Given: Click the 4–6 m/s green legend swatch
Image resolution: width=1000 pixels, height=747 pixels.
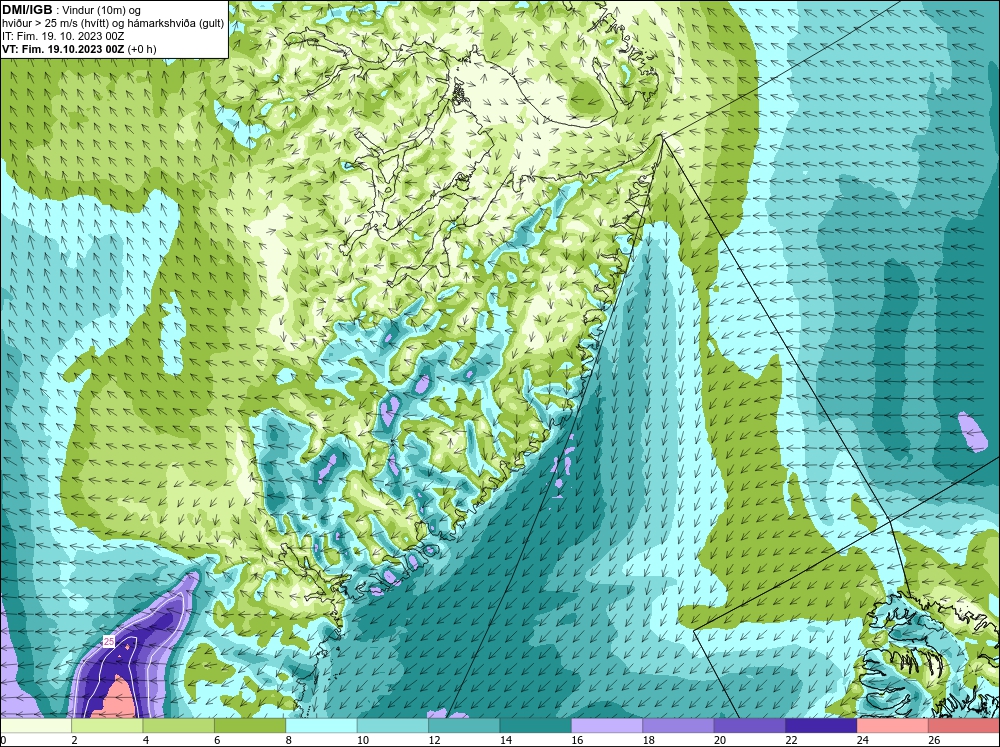Looking at the screenshot, I should (x=179, y=725).
